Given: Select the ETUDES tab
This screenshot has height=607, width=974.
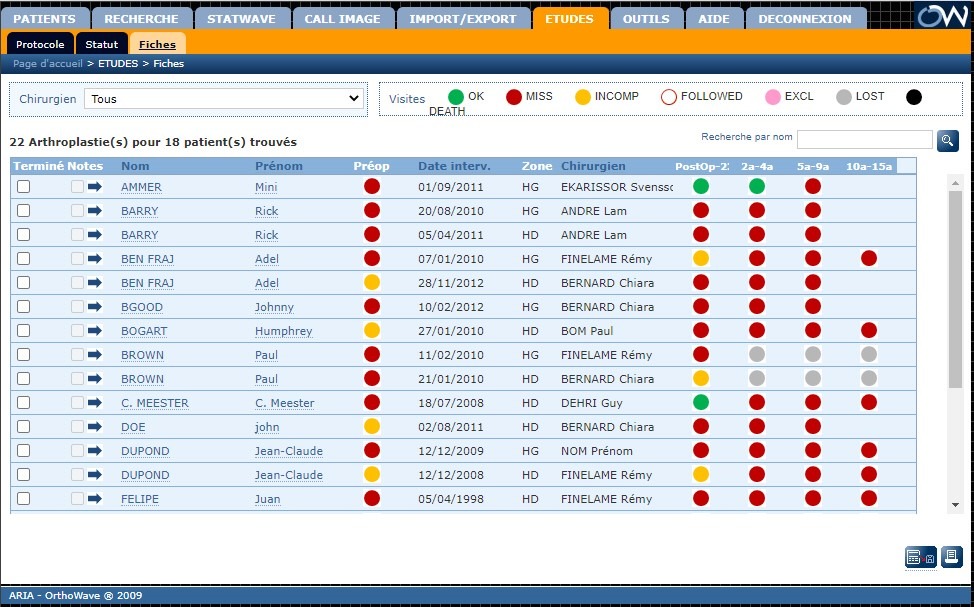Looking at the screenshot, I should point(570,19).
